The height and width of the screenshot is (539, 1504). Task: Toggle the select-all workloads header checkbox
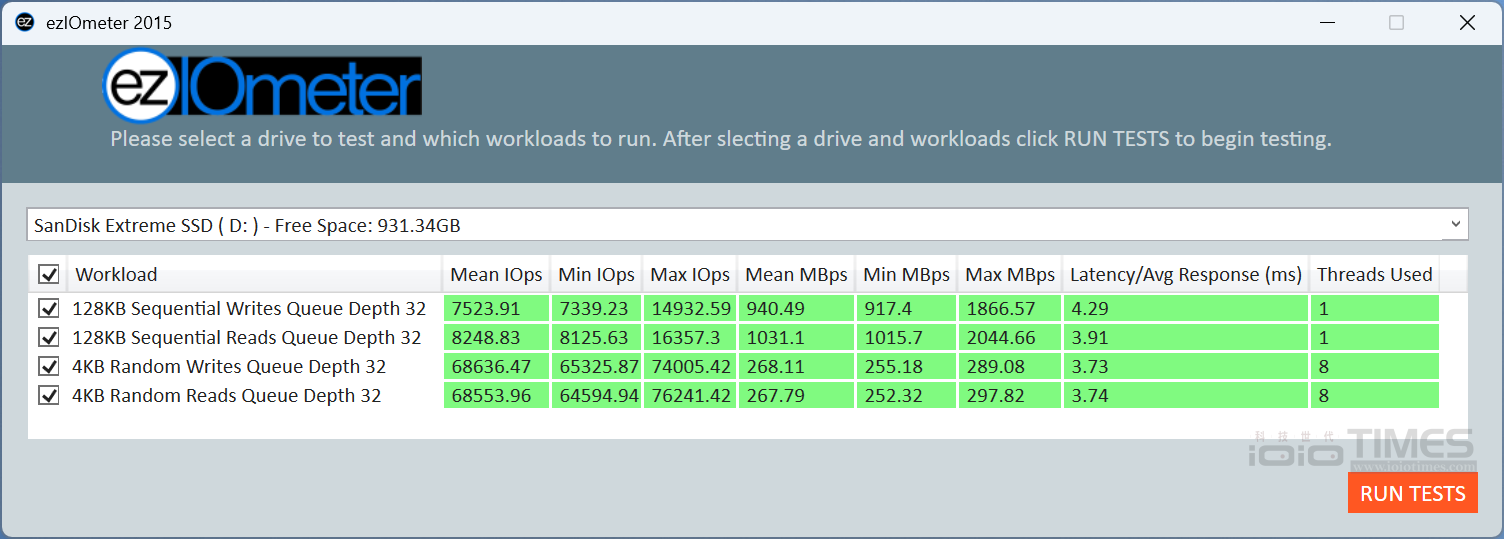pyautogui.click(x=47, y=274)
